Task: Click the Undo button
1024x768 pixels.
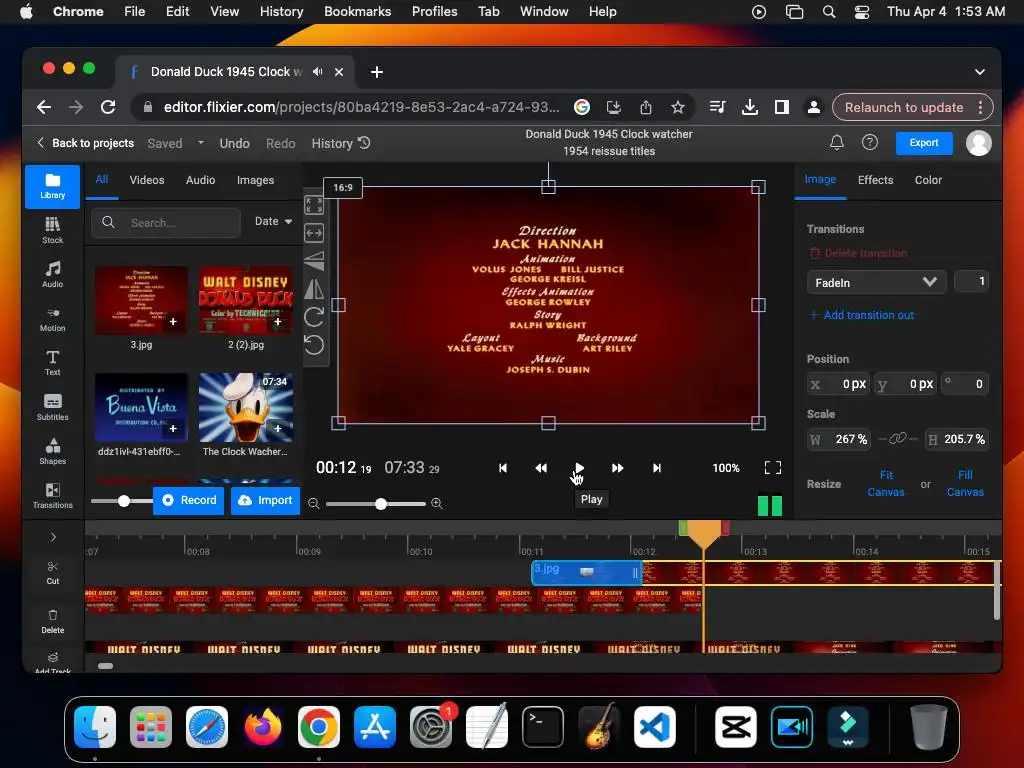Action: point(234,143)
